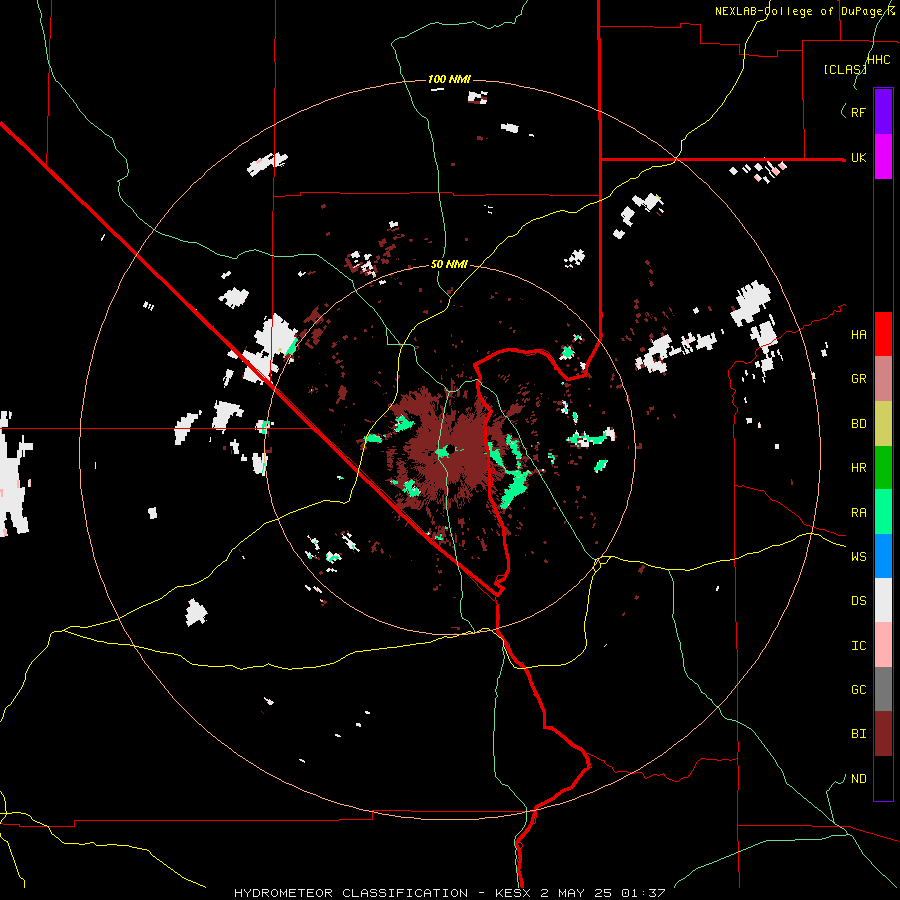Choose the blue WS legend swatch

point(883,556)
